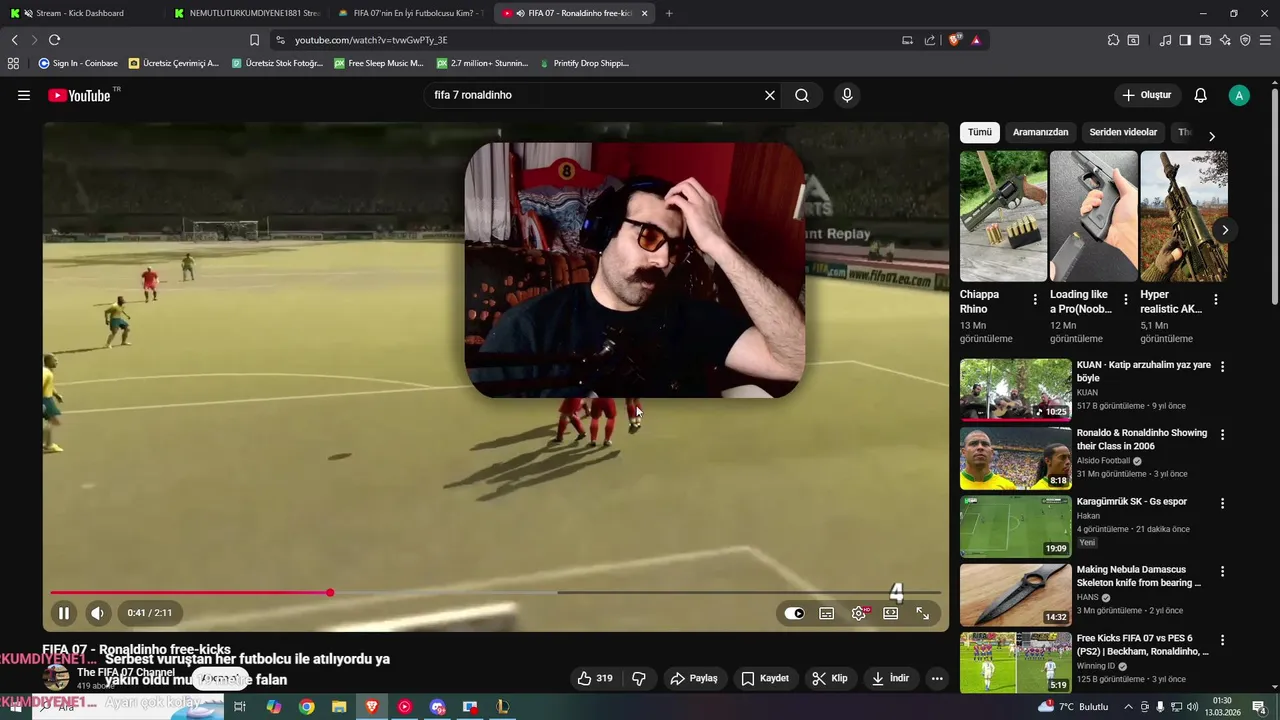Switch to NEMUTLUTURKUMDIYENE1881 stream tab
1280x720 pixels.
click(245, 13)
